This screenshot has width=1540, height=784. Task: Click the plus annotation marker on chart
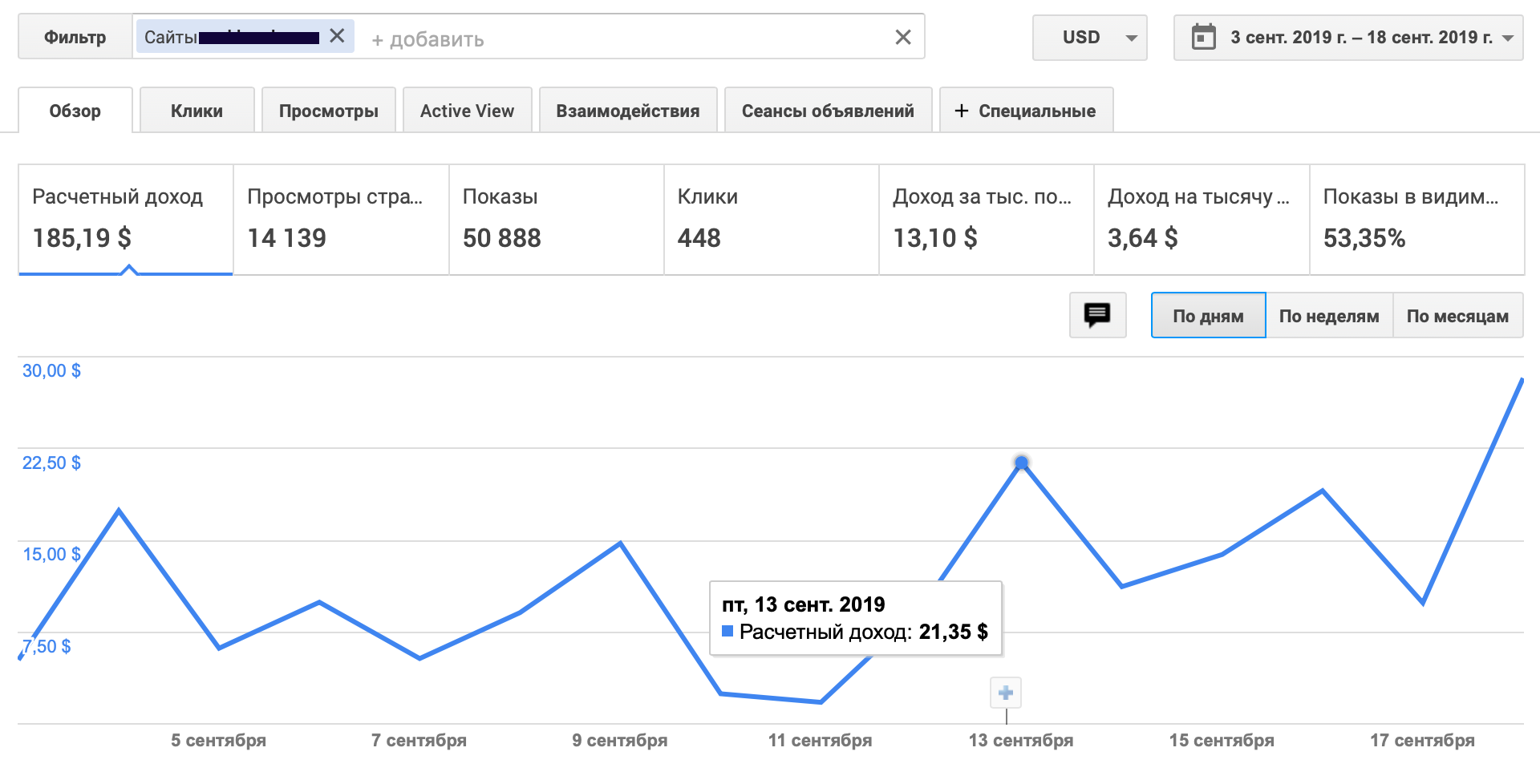[x=1006, y=693]
